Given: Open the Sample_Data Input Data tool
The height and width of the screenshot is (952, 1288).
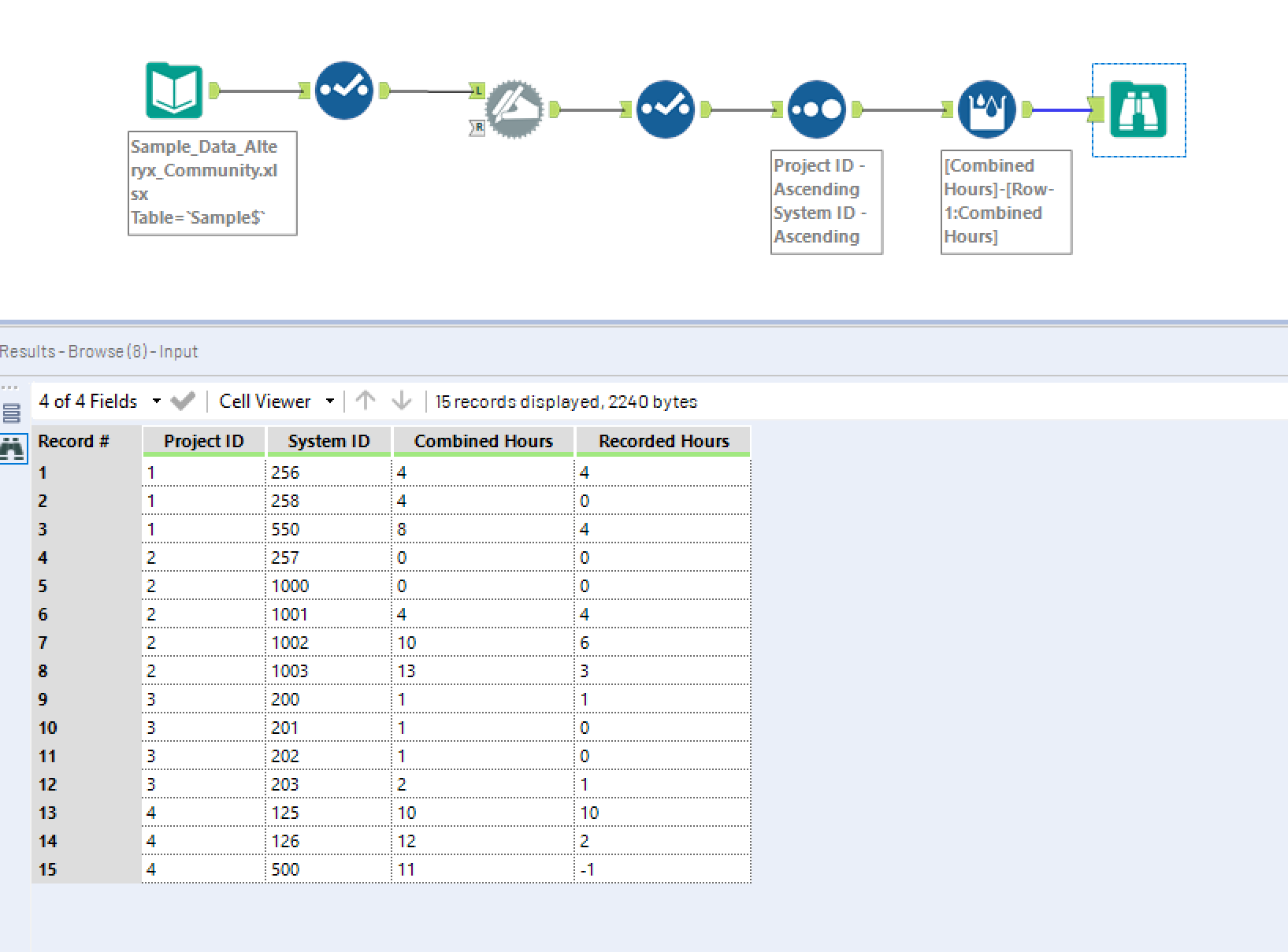Looking at the screenshot, I should [x=173, y=88].
